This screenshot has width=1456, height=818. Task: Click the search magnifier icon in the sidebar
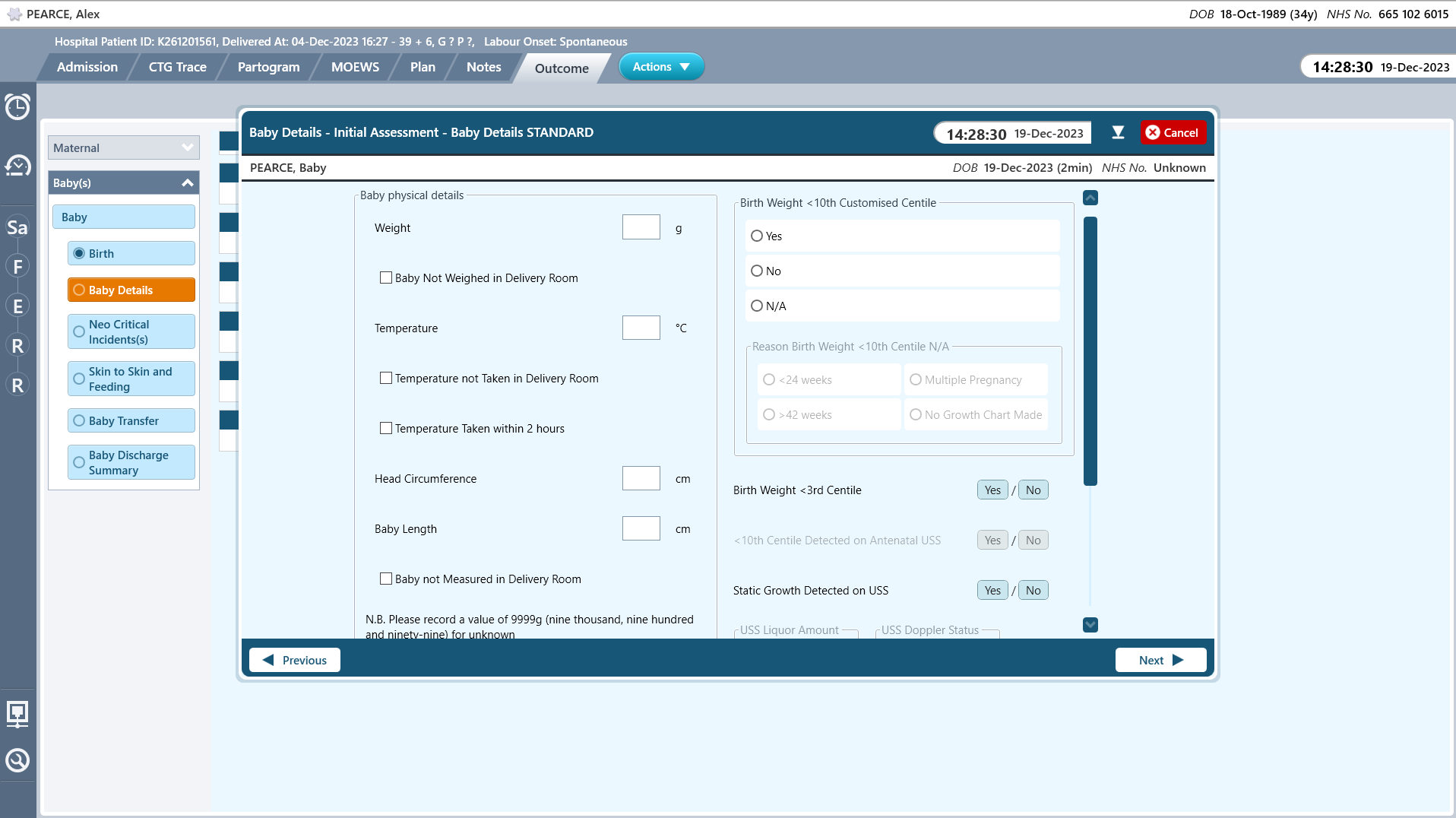coord(17,760)
